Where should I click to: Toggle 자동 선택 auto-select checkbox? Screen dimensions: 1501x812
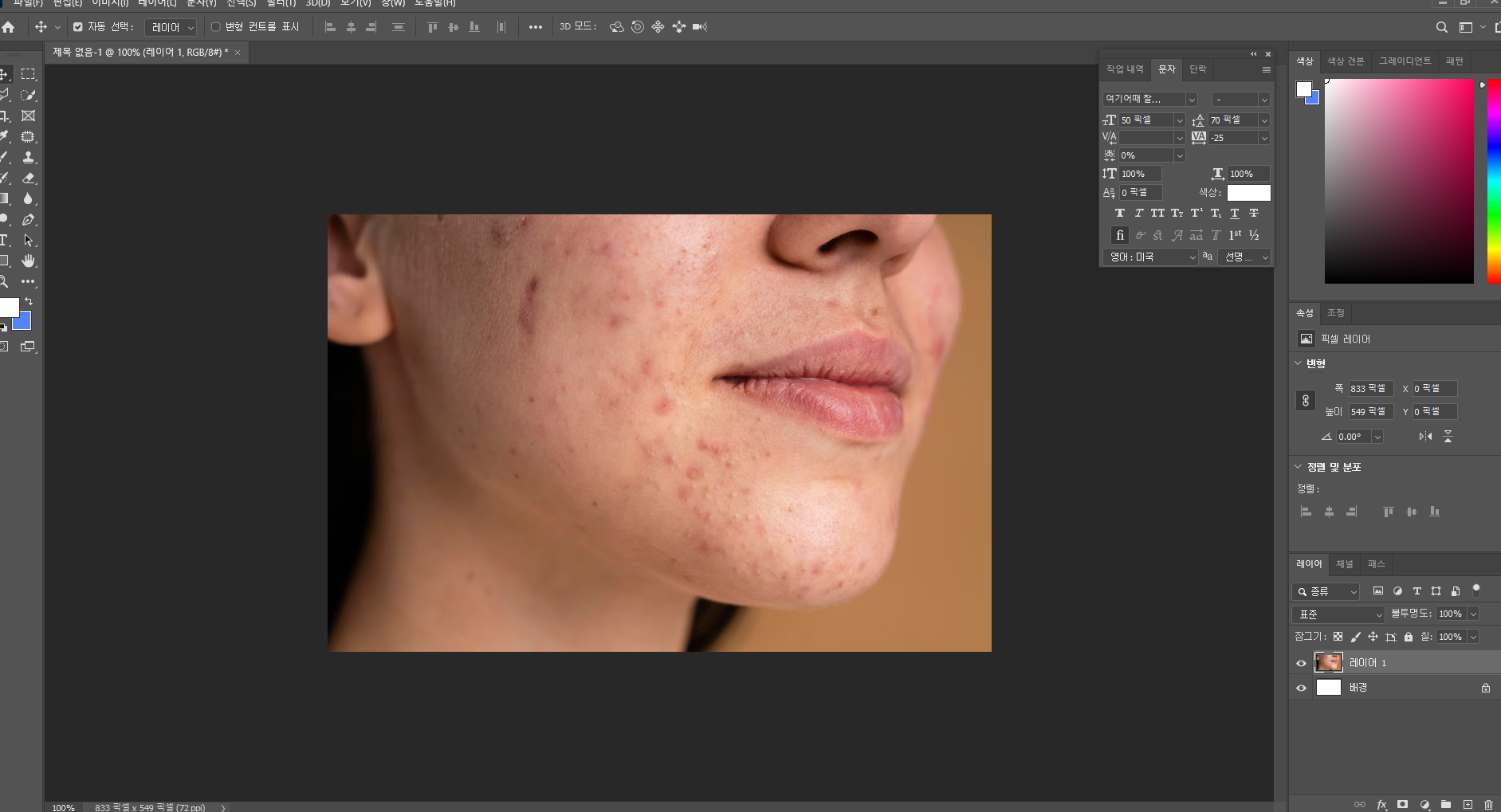tap(77, 27)
